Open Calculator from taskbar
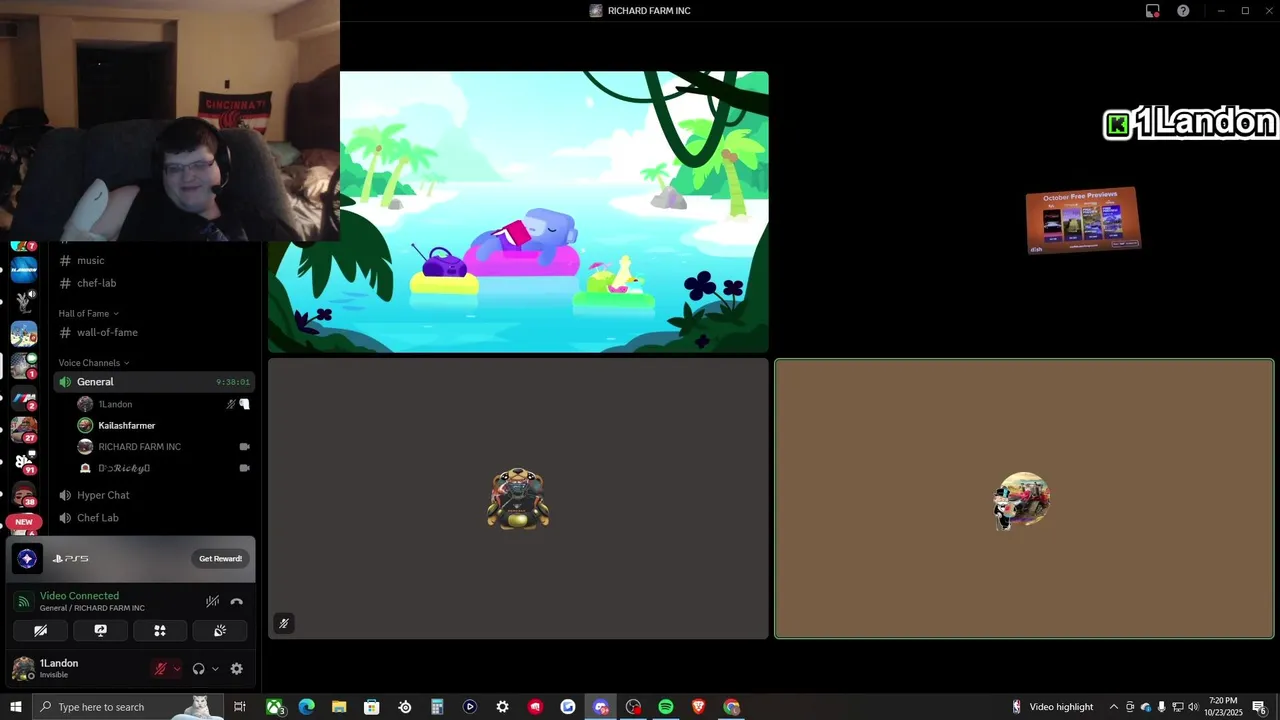Screen dimensions: 1280x720 437,707
